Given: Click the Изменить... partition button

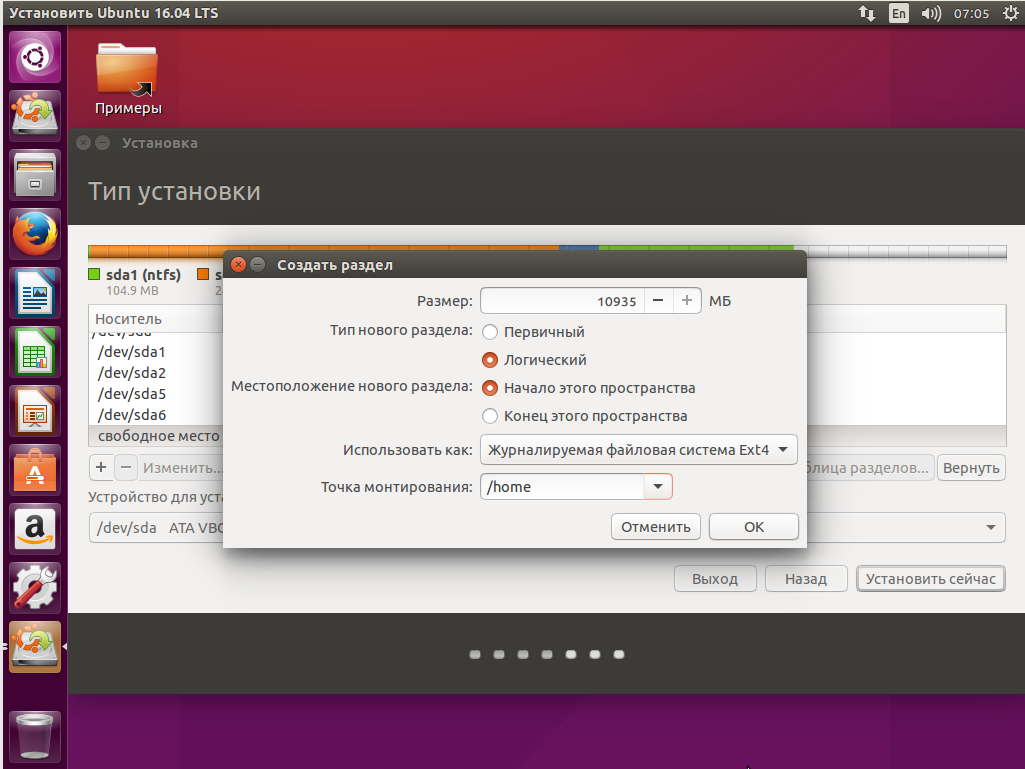Looking at the screenshot, I should pyautogui.click(x=182, y=468).
